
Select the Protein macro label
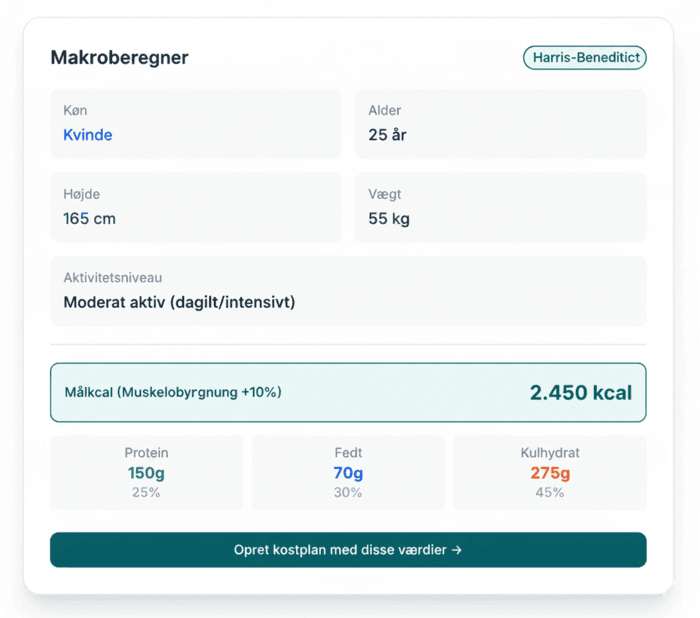point(146,453)
